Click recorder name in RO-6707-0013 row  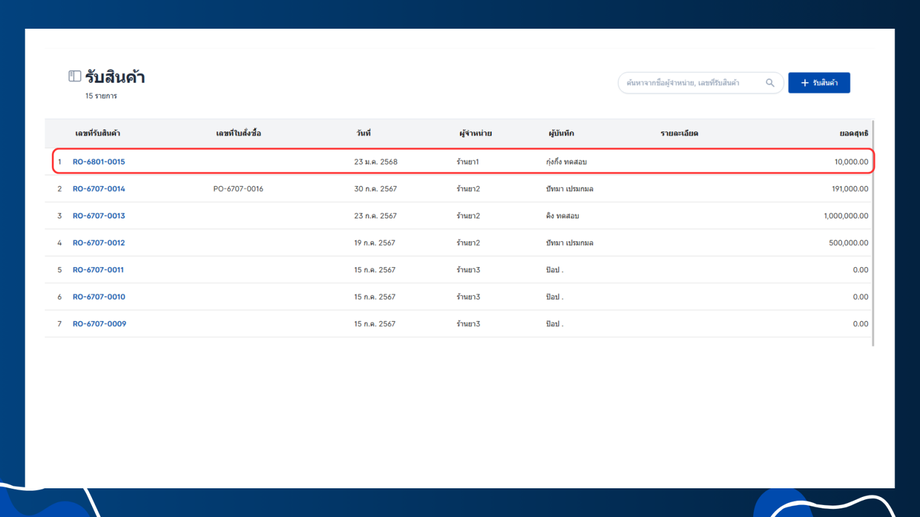point(562,216)
